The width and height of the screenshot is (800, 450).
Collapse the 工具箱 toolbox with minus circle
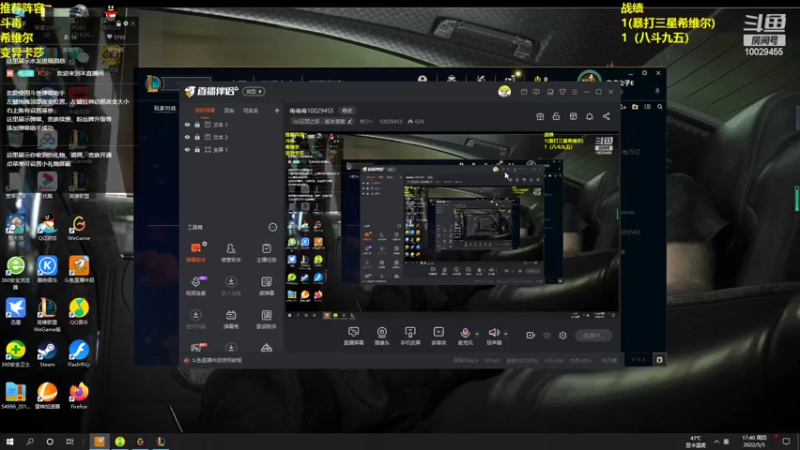[272, 227]
